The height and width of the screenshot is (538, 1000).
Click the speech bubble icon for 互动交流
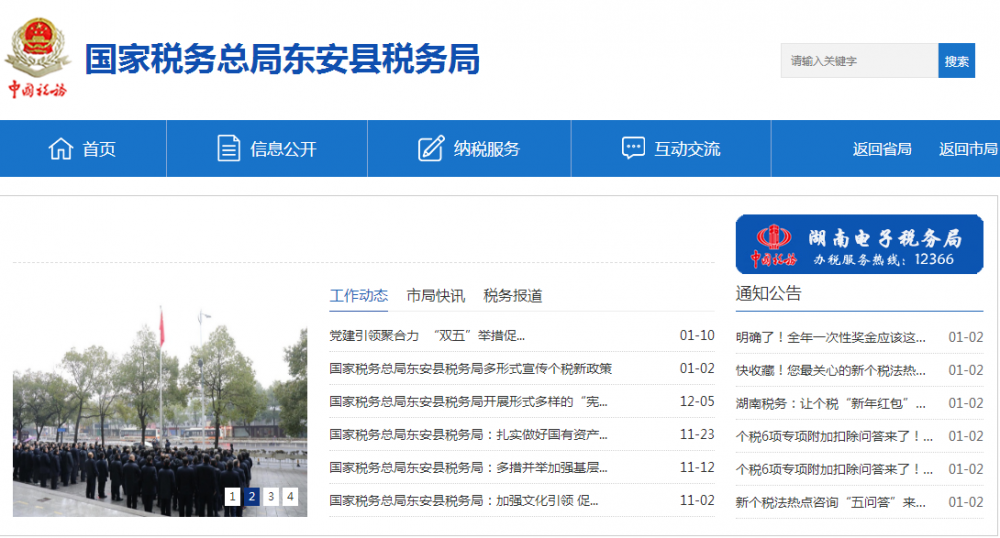click(633, 149)
